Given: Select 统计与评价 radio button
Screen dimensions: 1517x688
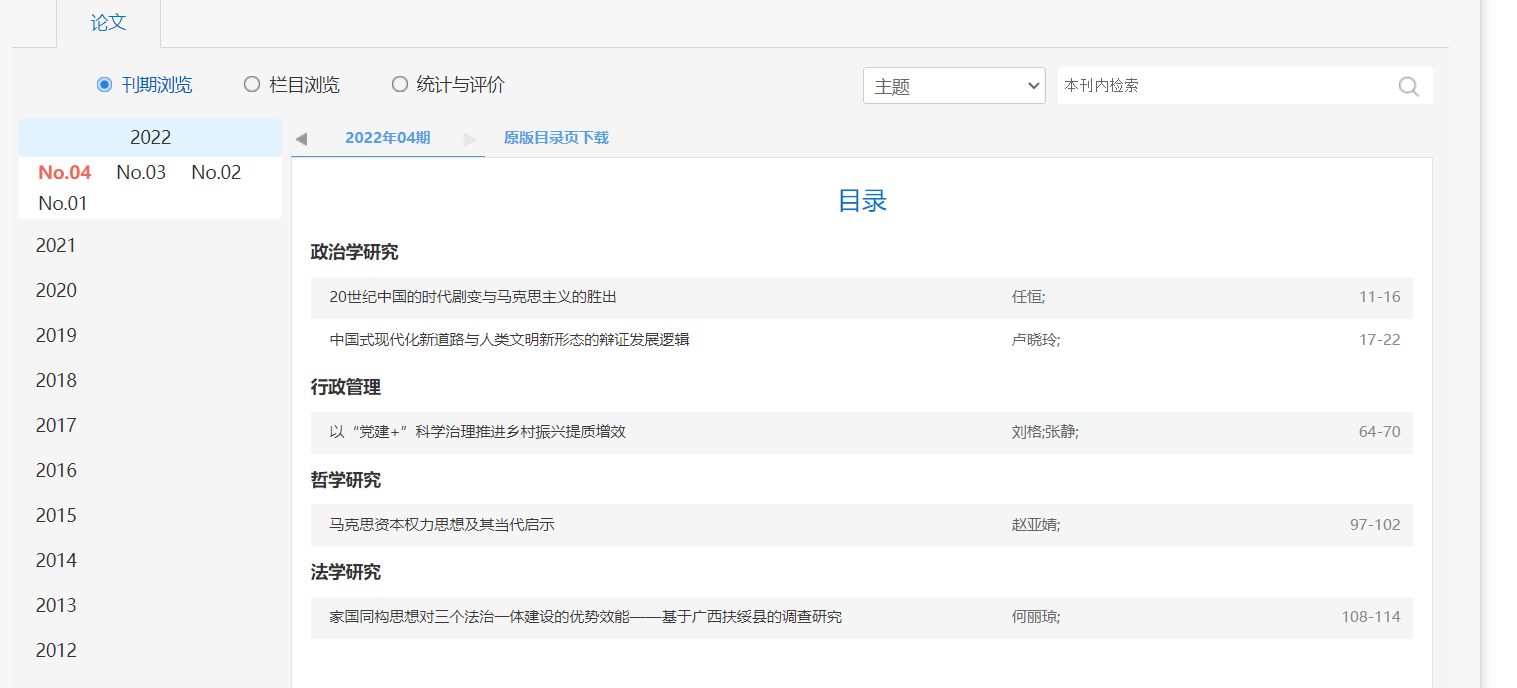Looking at the screenshot, I should click(400, 85).
